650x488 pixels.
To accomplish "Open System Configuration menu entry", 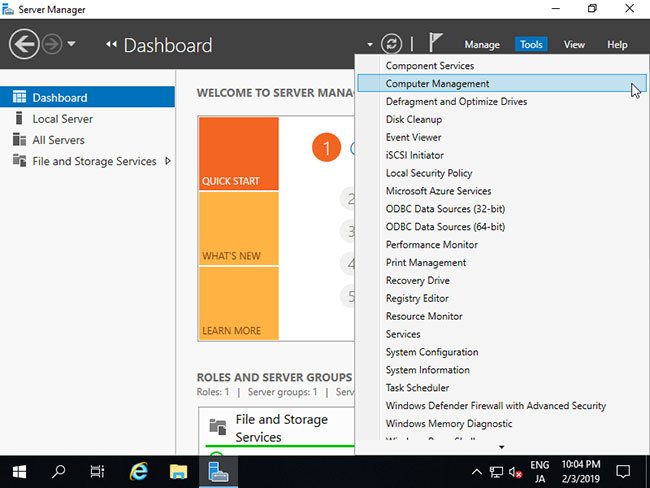I will point(502,352).
